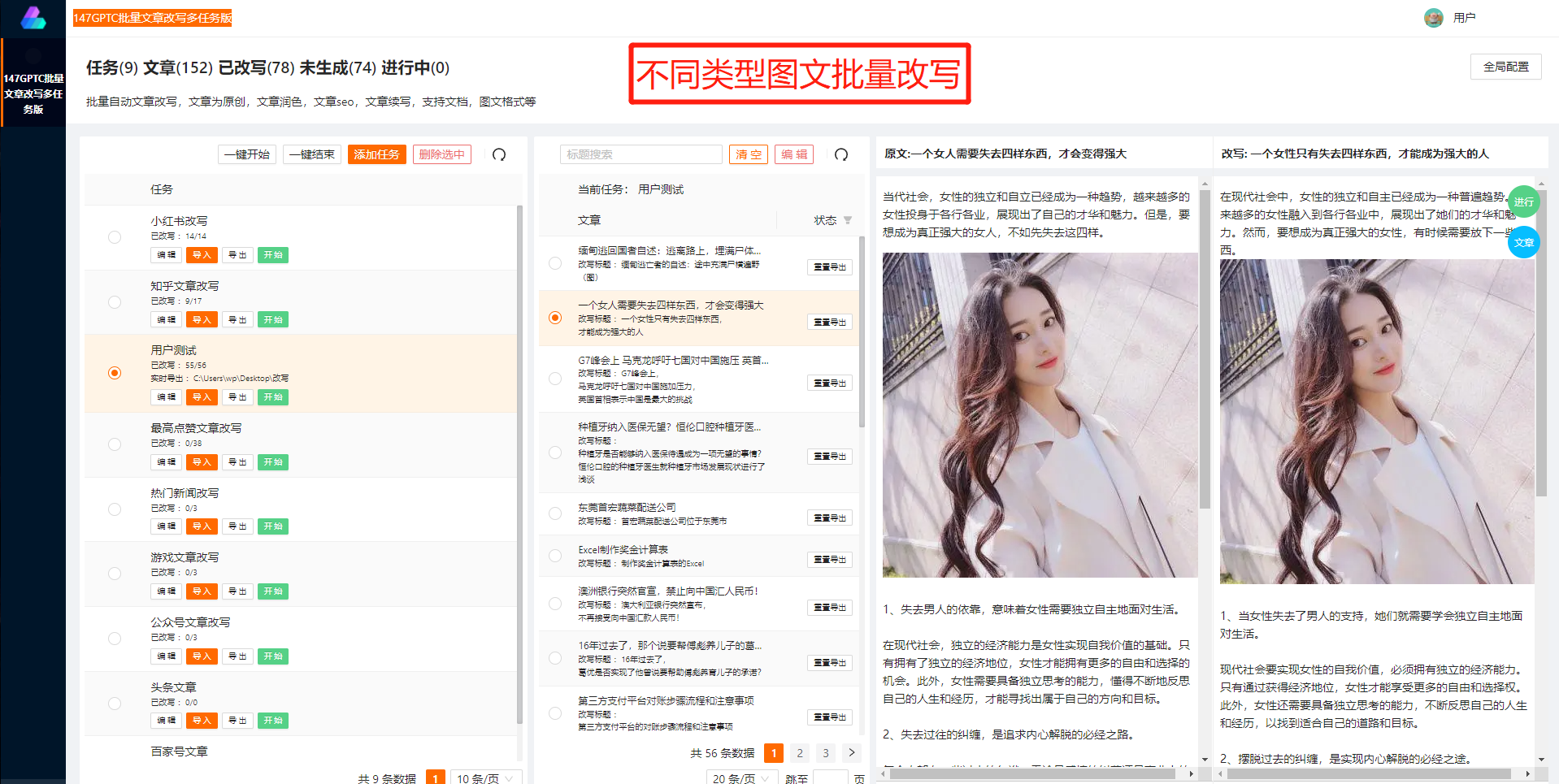
Task: Focus the 标题搜索 title search field
Action: tap(641, 154)
